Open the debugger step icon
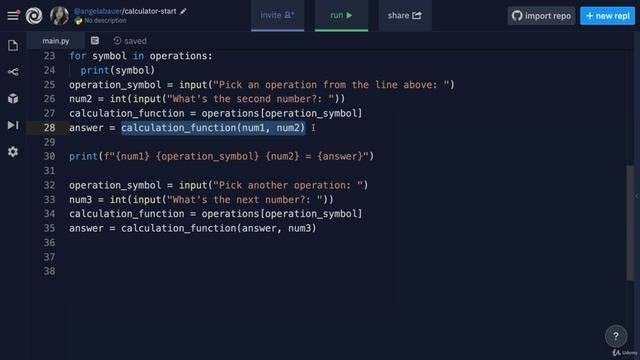640x360 pixels. pyautogui.click(x=13, y=125)
